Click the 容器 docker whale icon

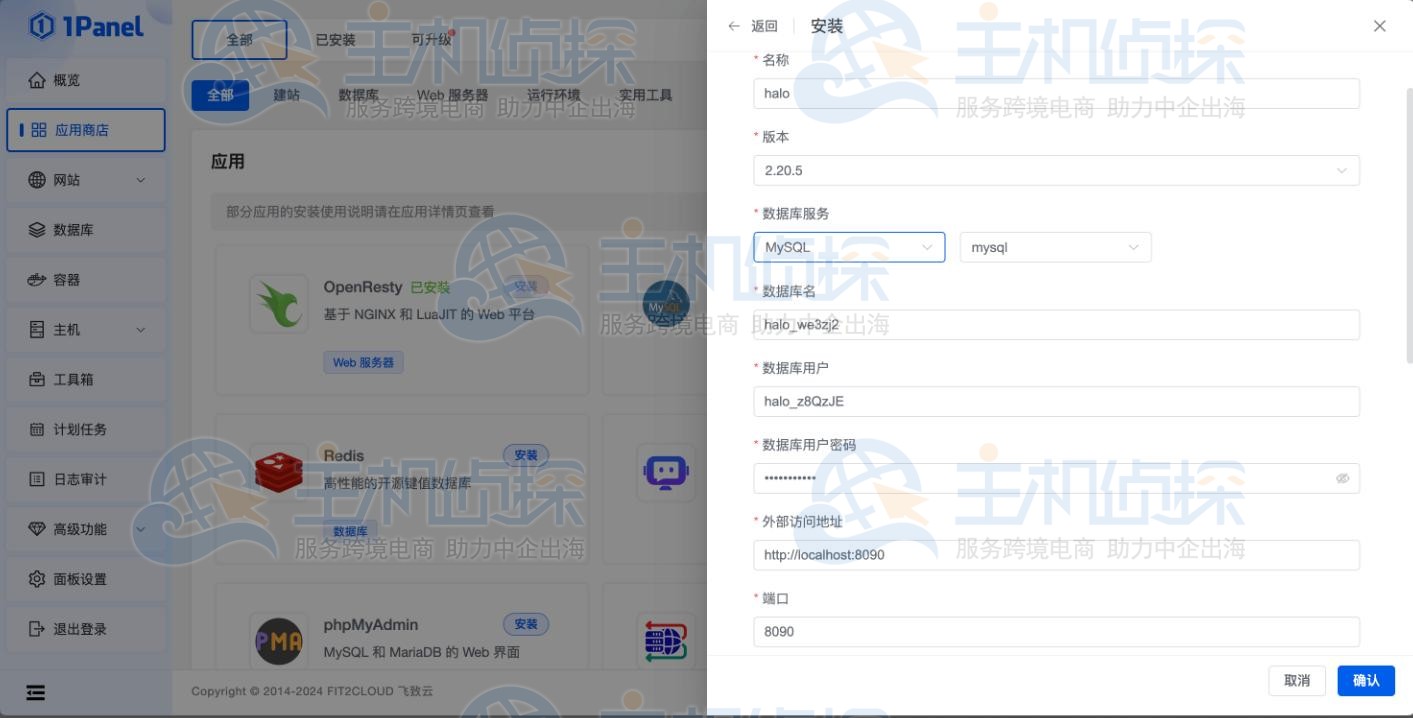(x=37, y=280)
